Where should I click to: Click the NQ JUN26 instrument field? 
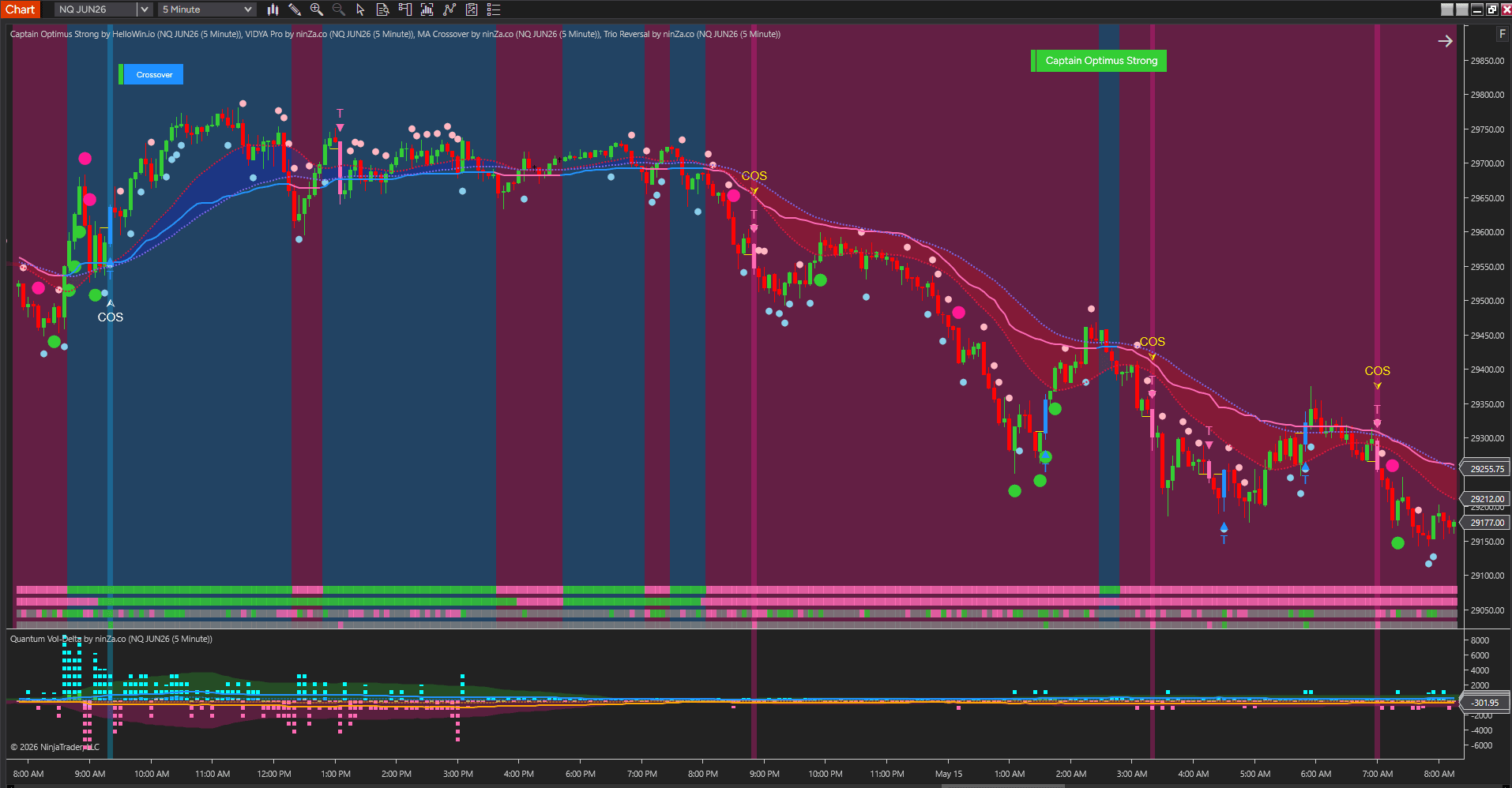click(96, 9)
